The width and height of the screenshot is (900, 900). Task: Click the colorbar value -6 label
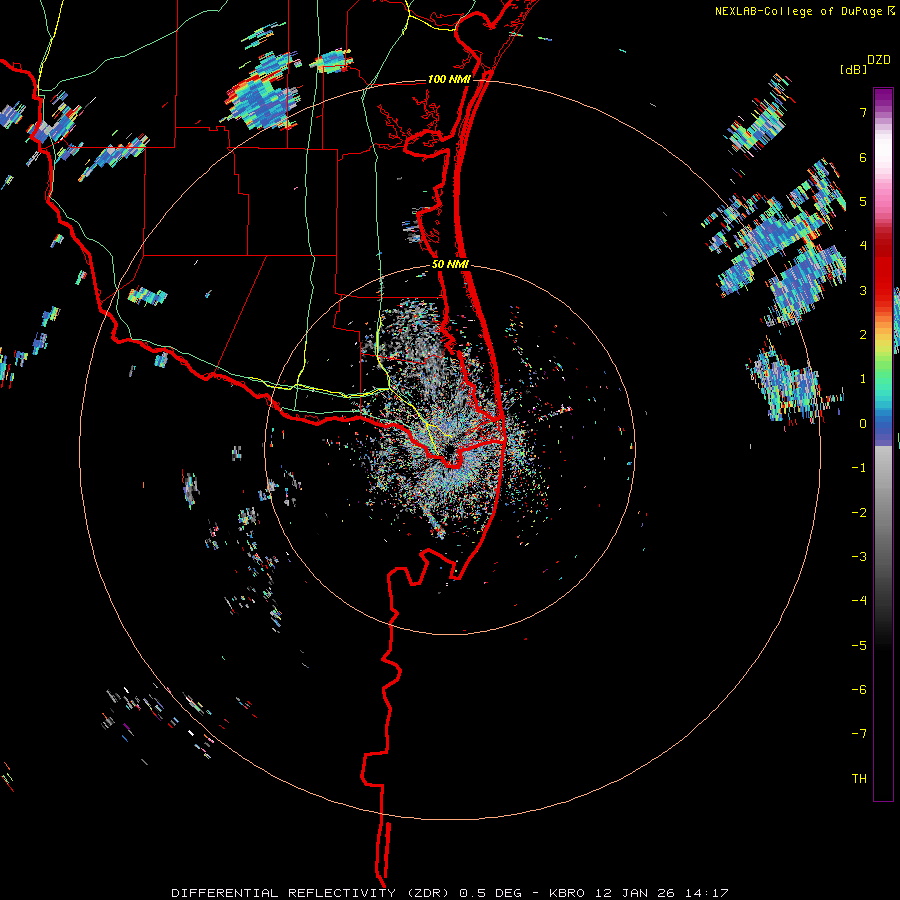[859, 689]
